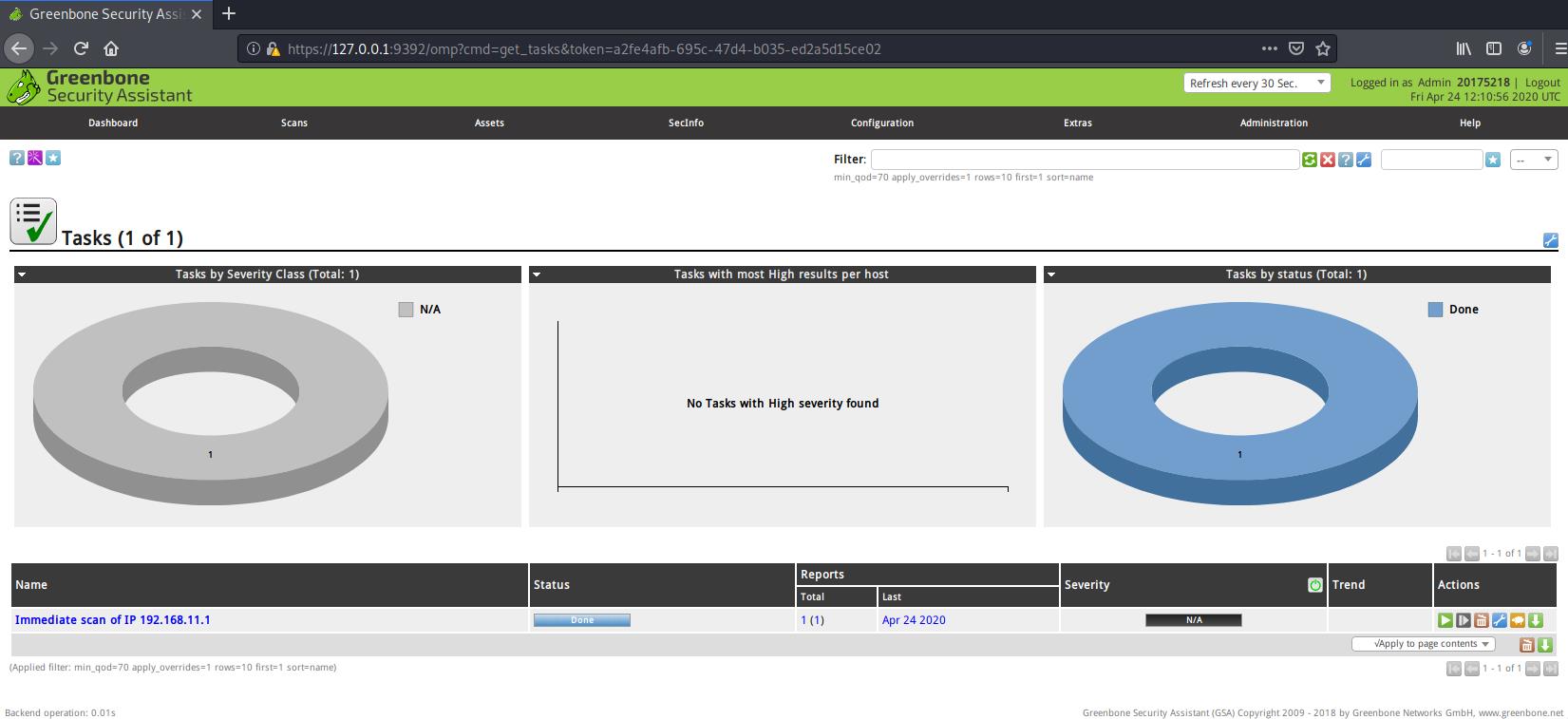The image size is (1568, 719).
Task: Click the large Tasks checklist icon
Action: coord(33,221)
